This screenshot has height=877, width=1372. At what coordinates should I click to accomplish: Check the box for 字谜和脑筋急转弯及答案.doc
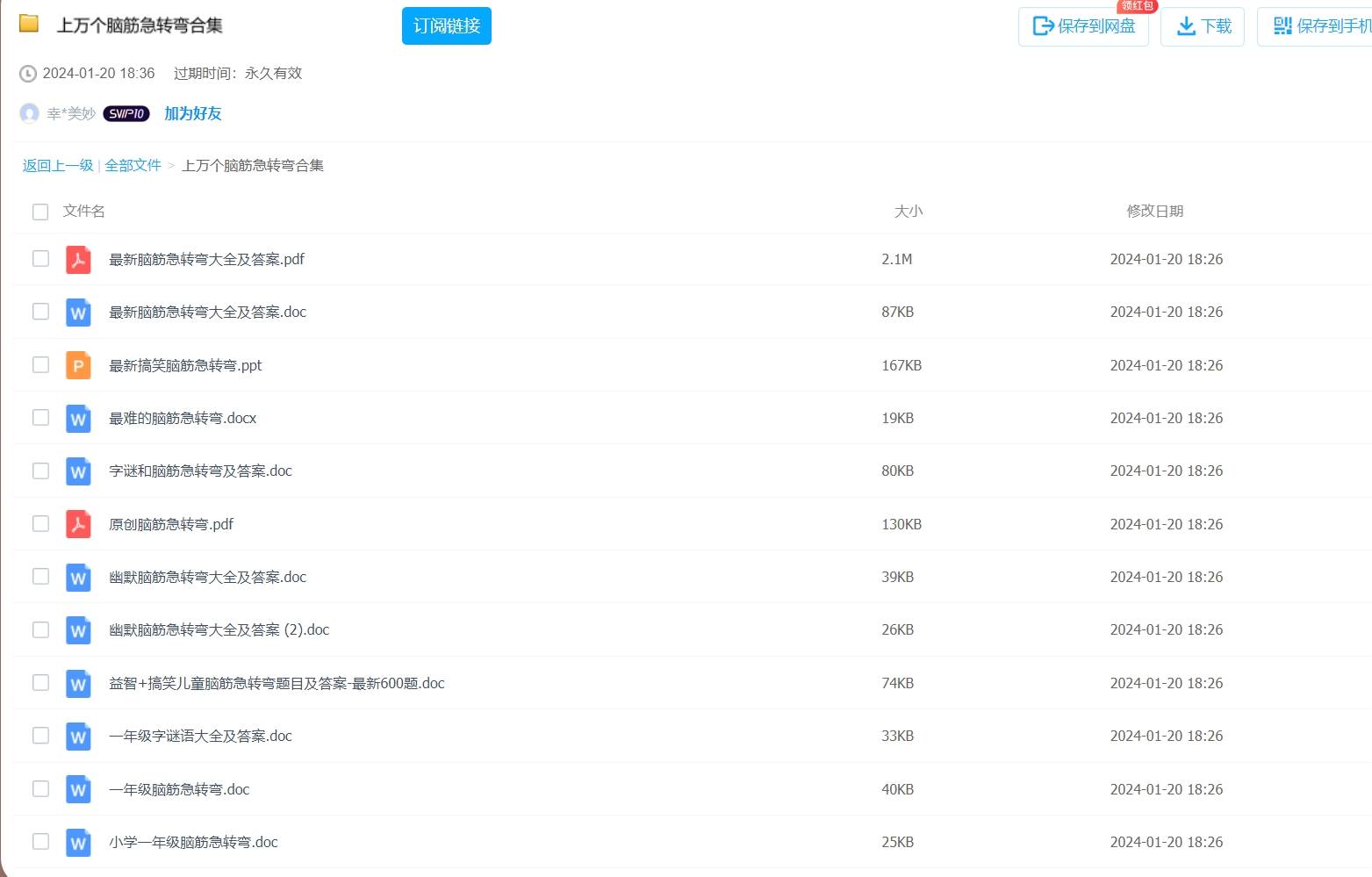(40, 471)
